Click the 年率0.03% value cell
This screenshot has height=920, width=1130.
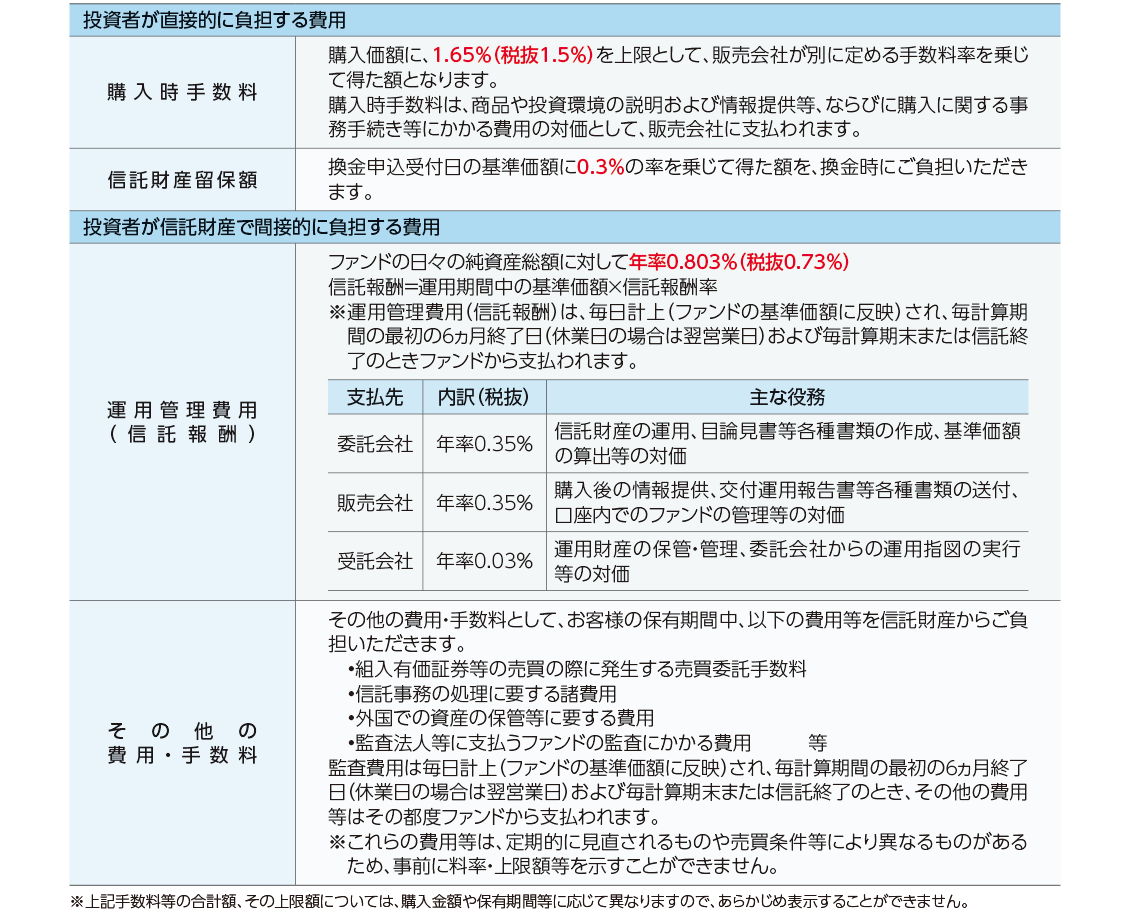point(484,561)
